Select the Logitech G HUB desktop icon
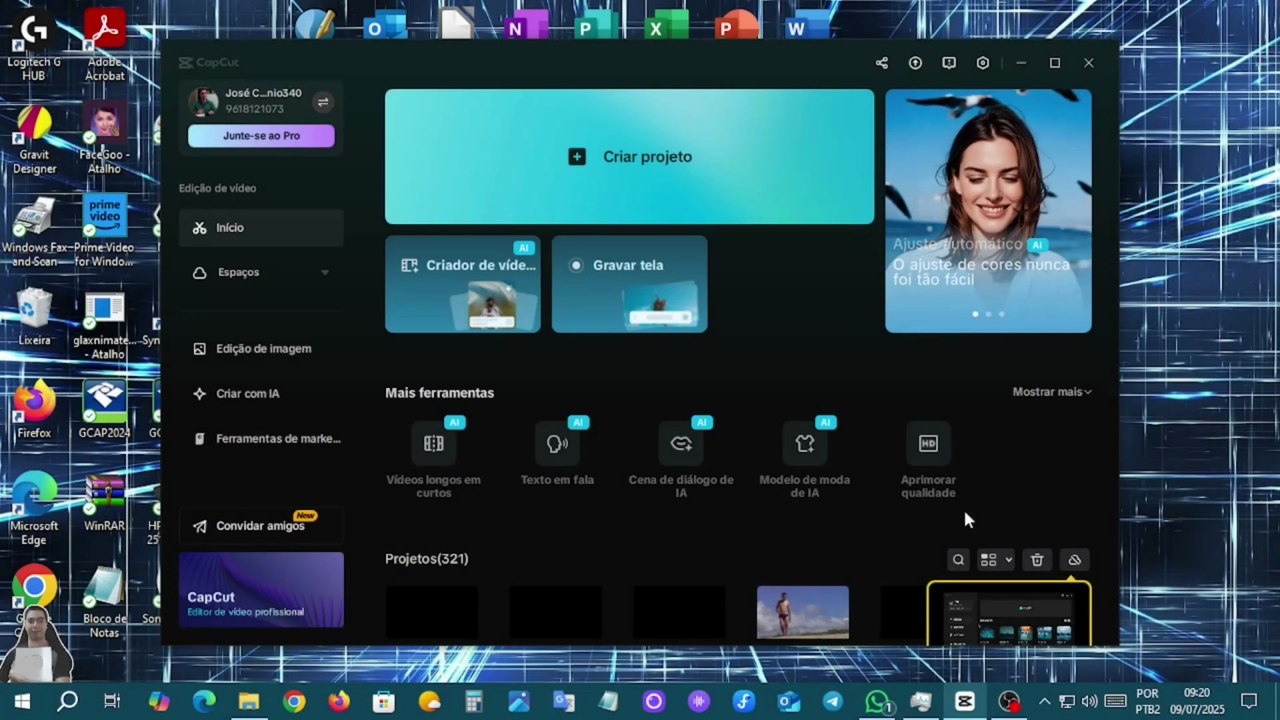The width and height of the screenshot is (1280, 720). tap(34, 44)
